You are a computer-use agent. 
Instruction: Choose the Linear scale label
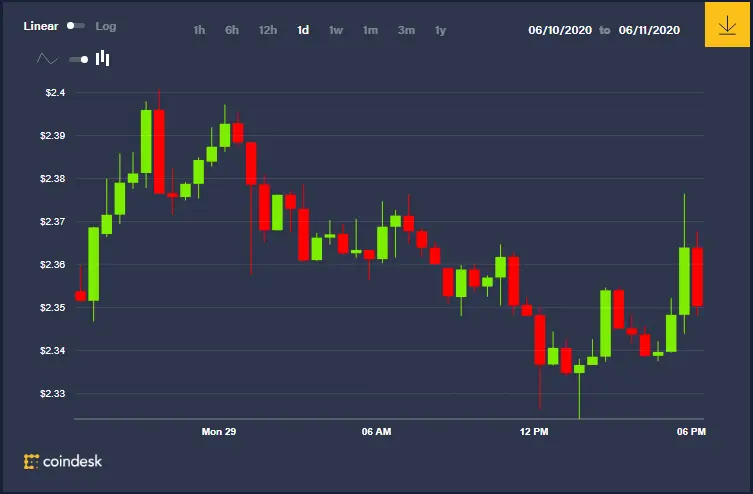[x=41, y=26]
